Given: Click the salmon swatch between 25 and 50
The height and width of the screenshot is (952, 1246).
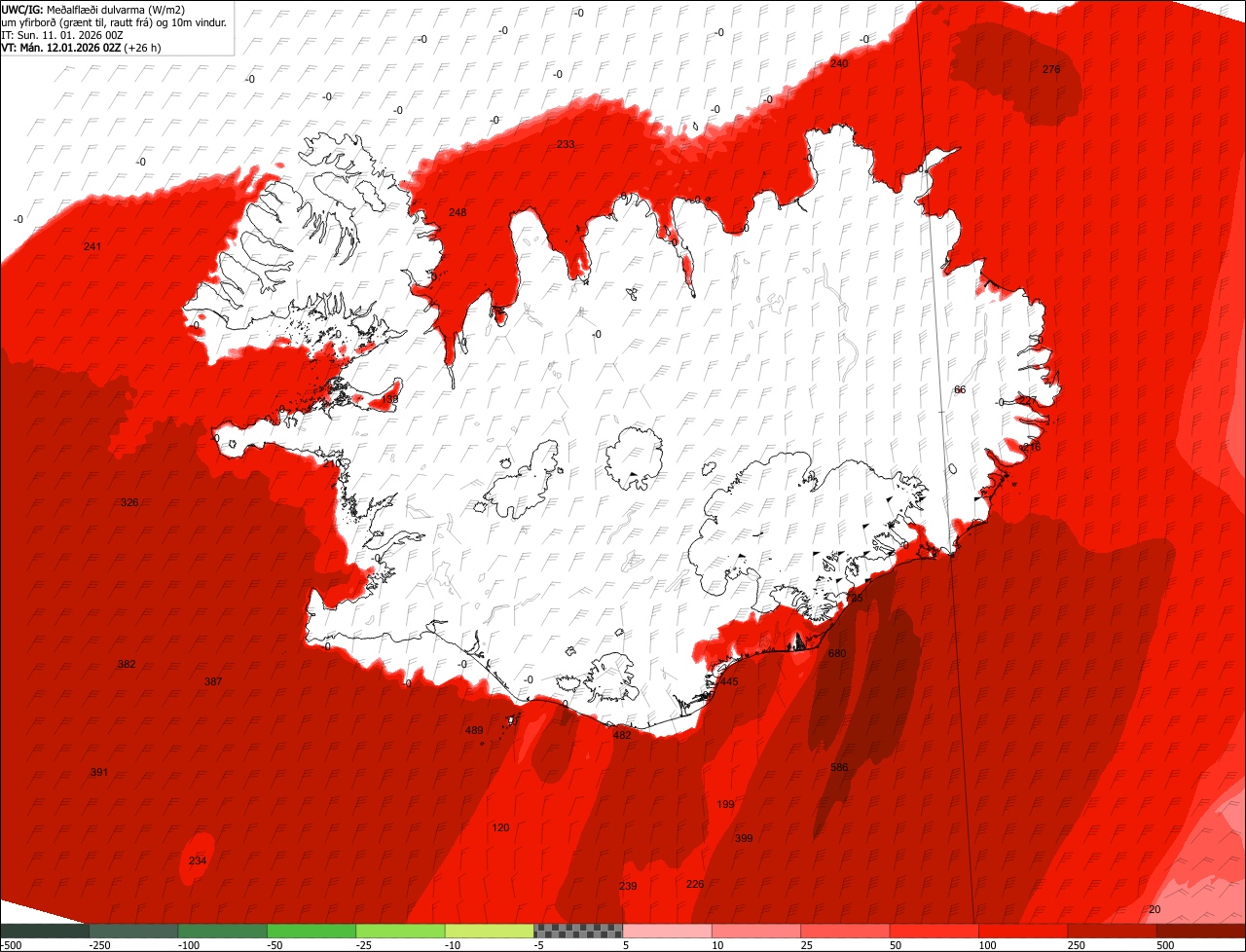Looking at the screenshot, I should tap(845, 931).
